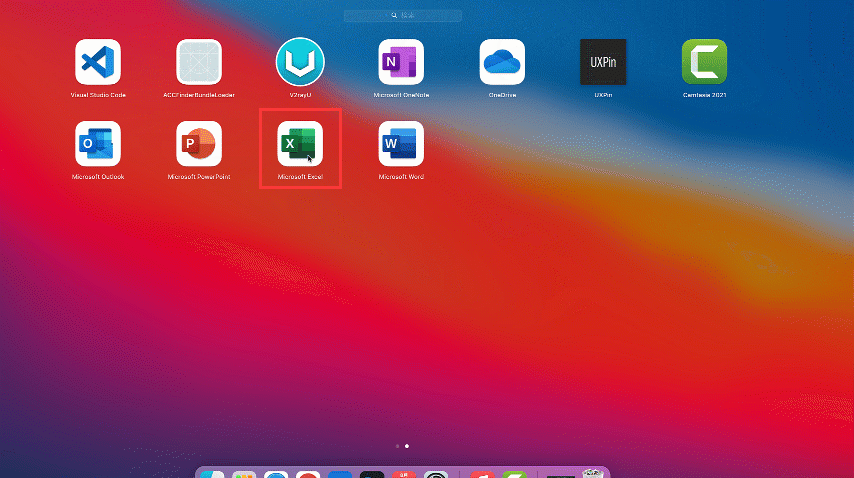Open Microsoft Excel from Launchpad
This screenshot has width=854, height=478.
click(x=300, y=145)
